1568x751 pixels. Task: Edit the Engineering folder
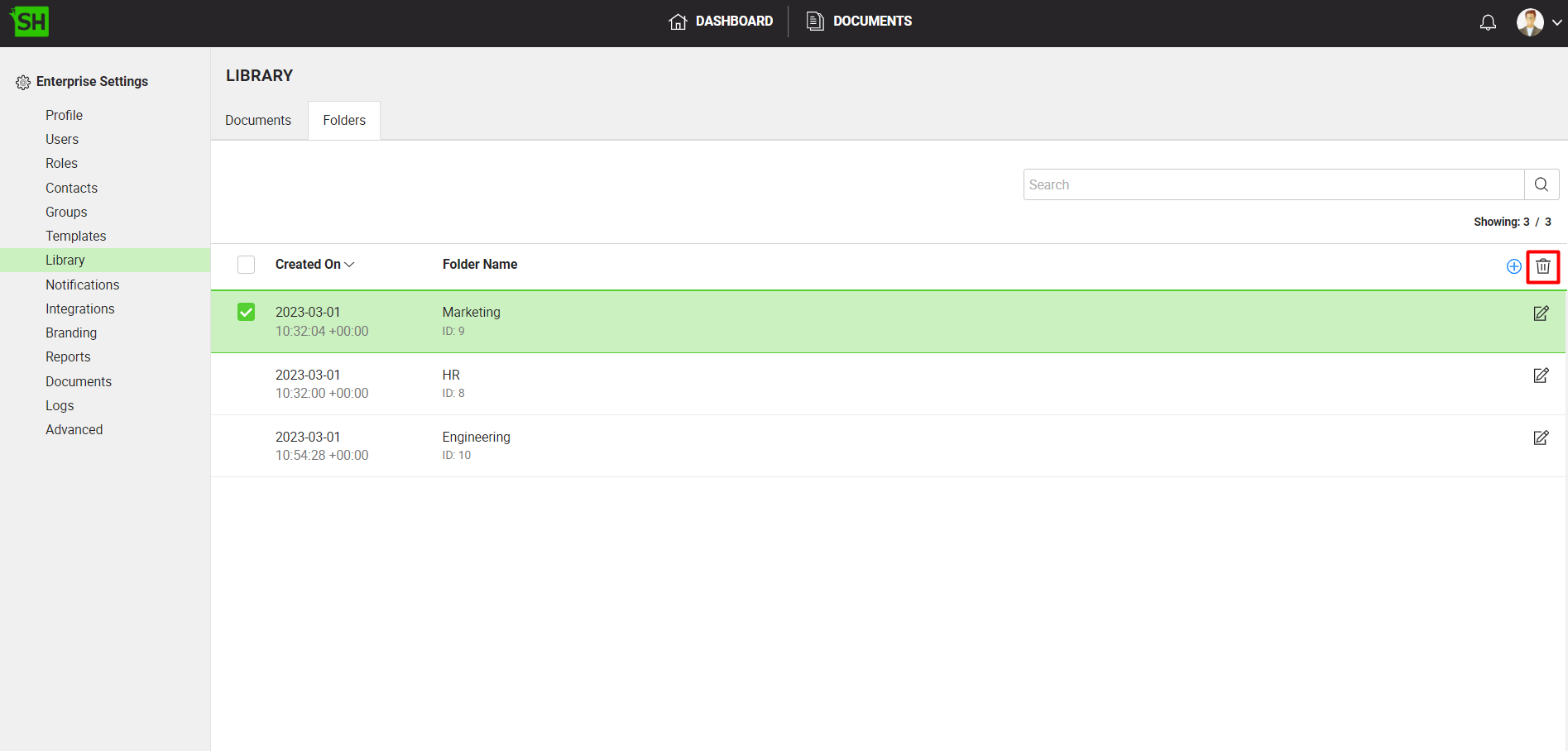tap(1541, 438)
